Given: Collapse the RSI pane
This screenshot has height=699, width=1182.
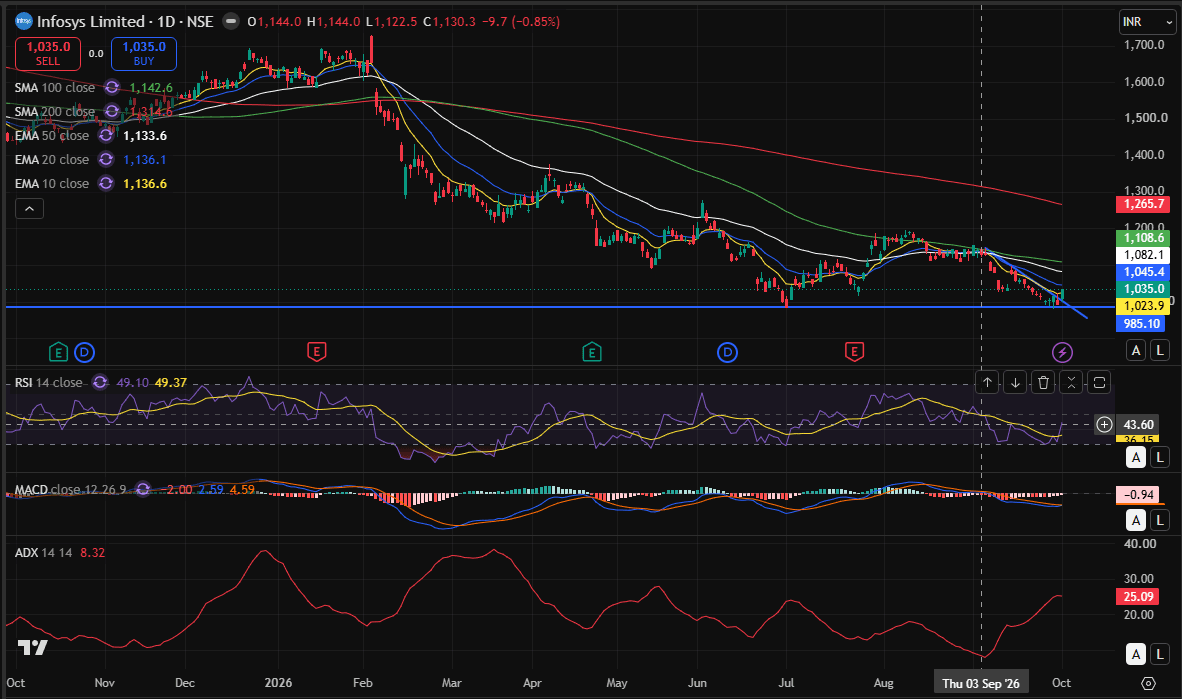Looking at the screenshot, I should click(x=1071, y=382).
